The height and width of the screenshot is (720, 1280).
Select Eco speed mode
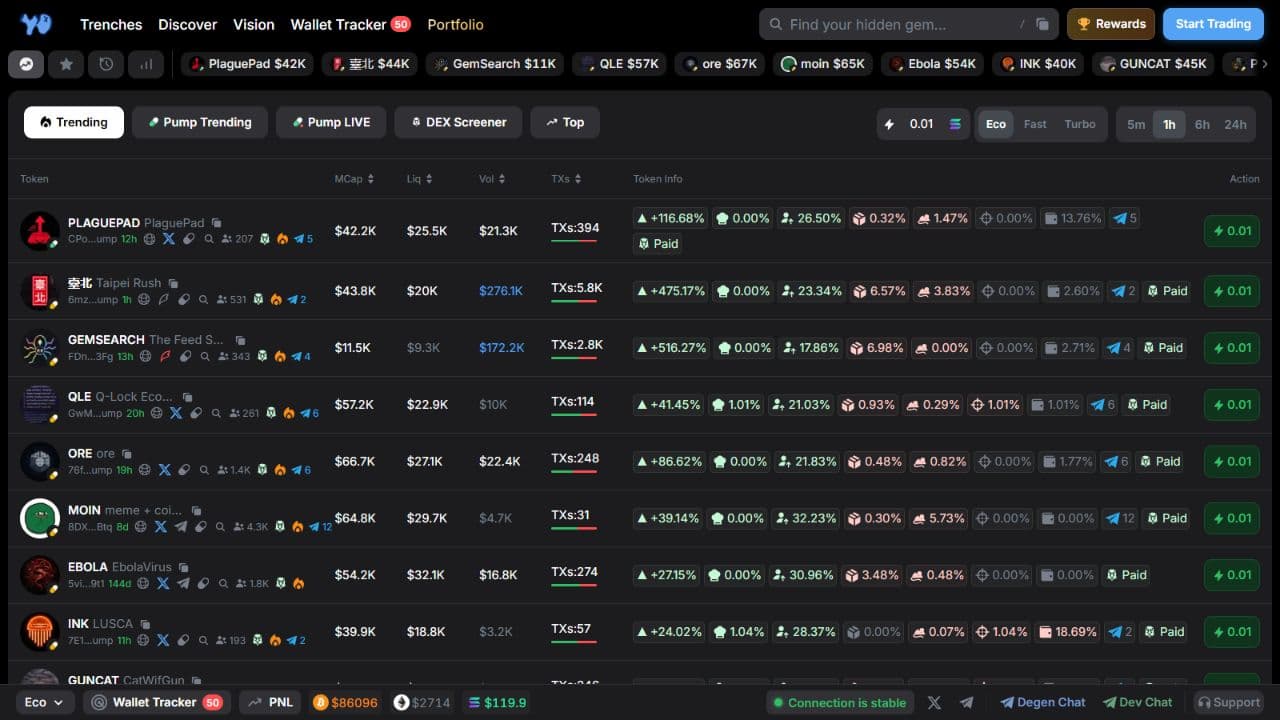[996, 124]
